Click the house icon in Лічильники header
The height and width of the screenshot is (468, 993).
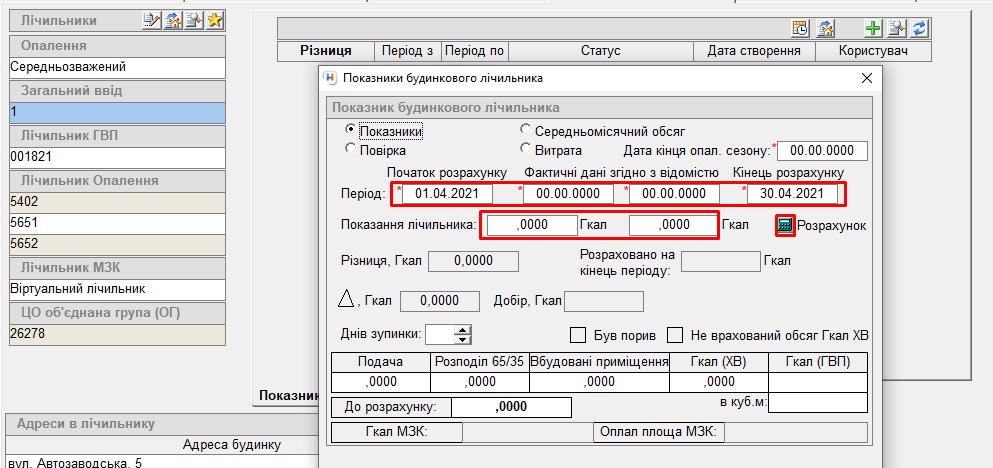point(173,20)
